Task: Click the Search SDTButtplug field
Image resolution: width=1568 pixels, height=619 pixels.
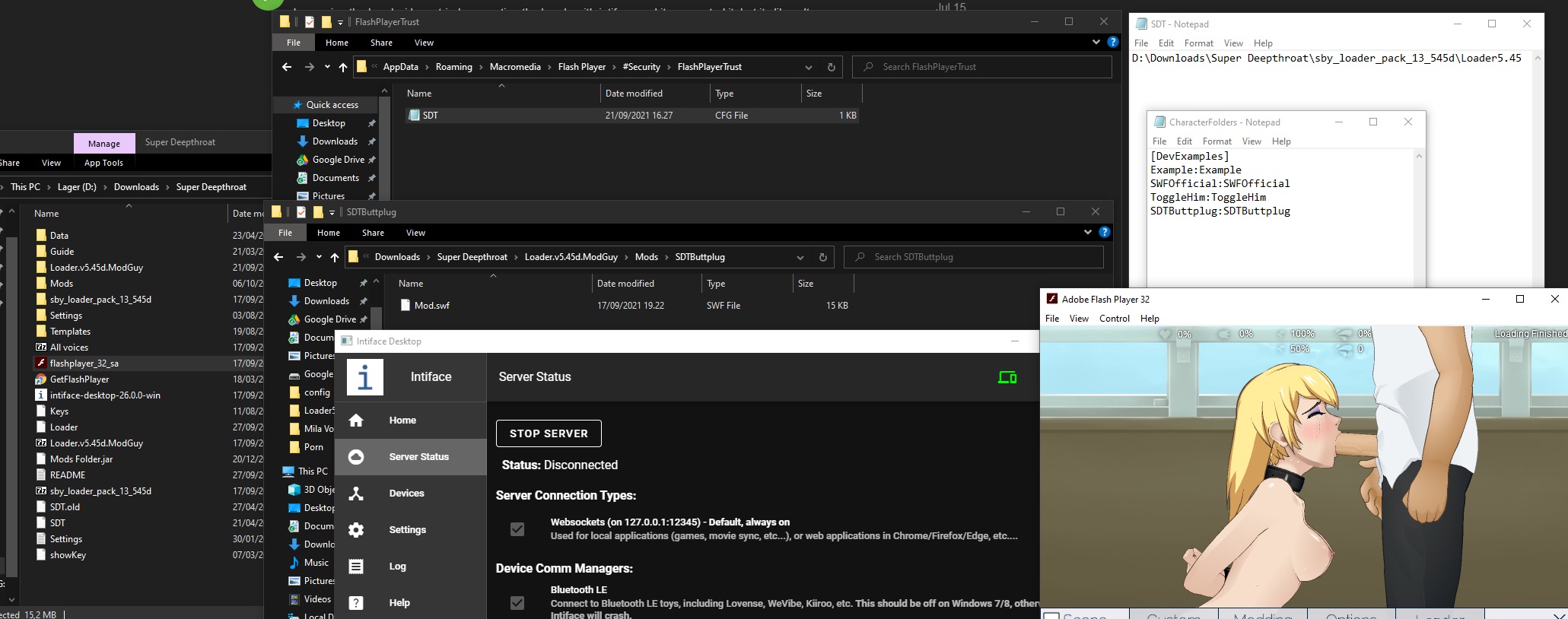Action: point(974,257)
